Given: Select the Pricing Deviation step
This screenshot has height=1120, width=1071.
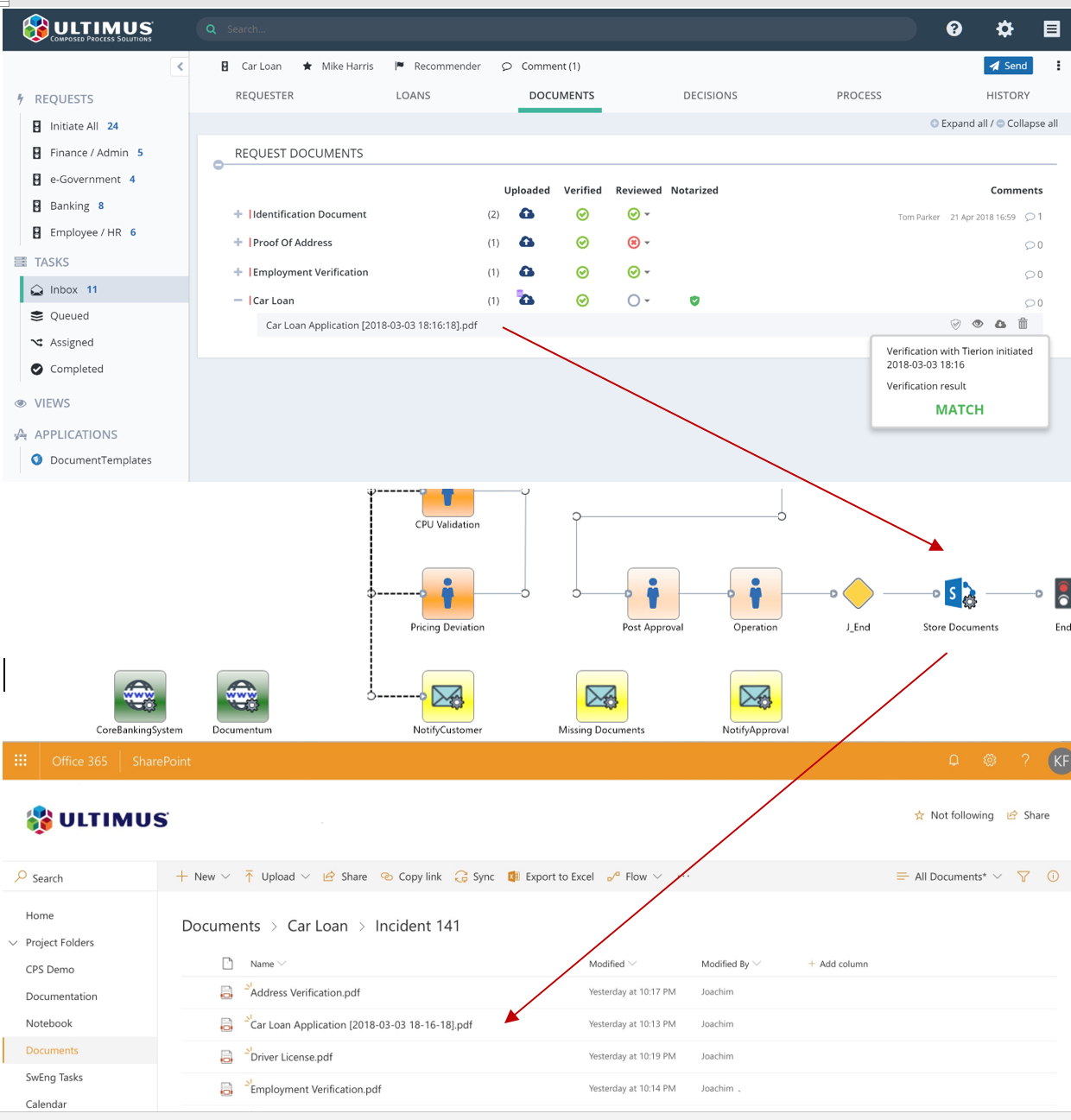Looking at the screenshot, I should coord(447,593).
